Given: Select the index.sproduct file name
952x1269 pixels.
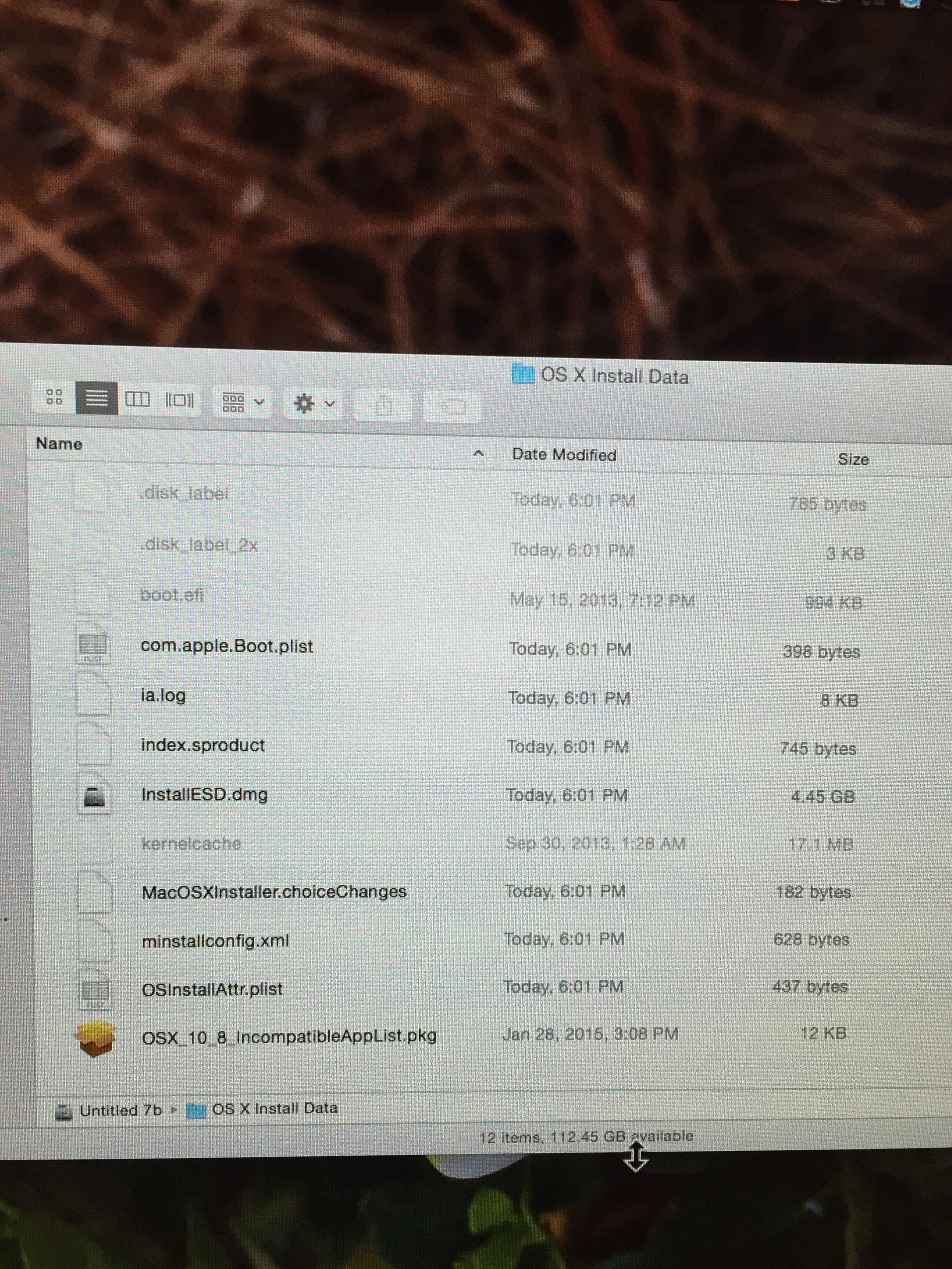Looking at the screenshot, I should click(x=203, y=745).
